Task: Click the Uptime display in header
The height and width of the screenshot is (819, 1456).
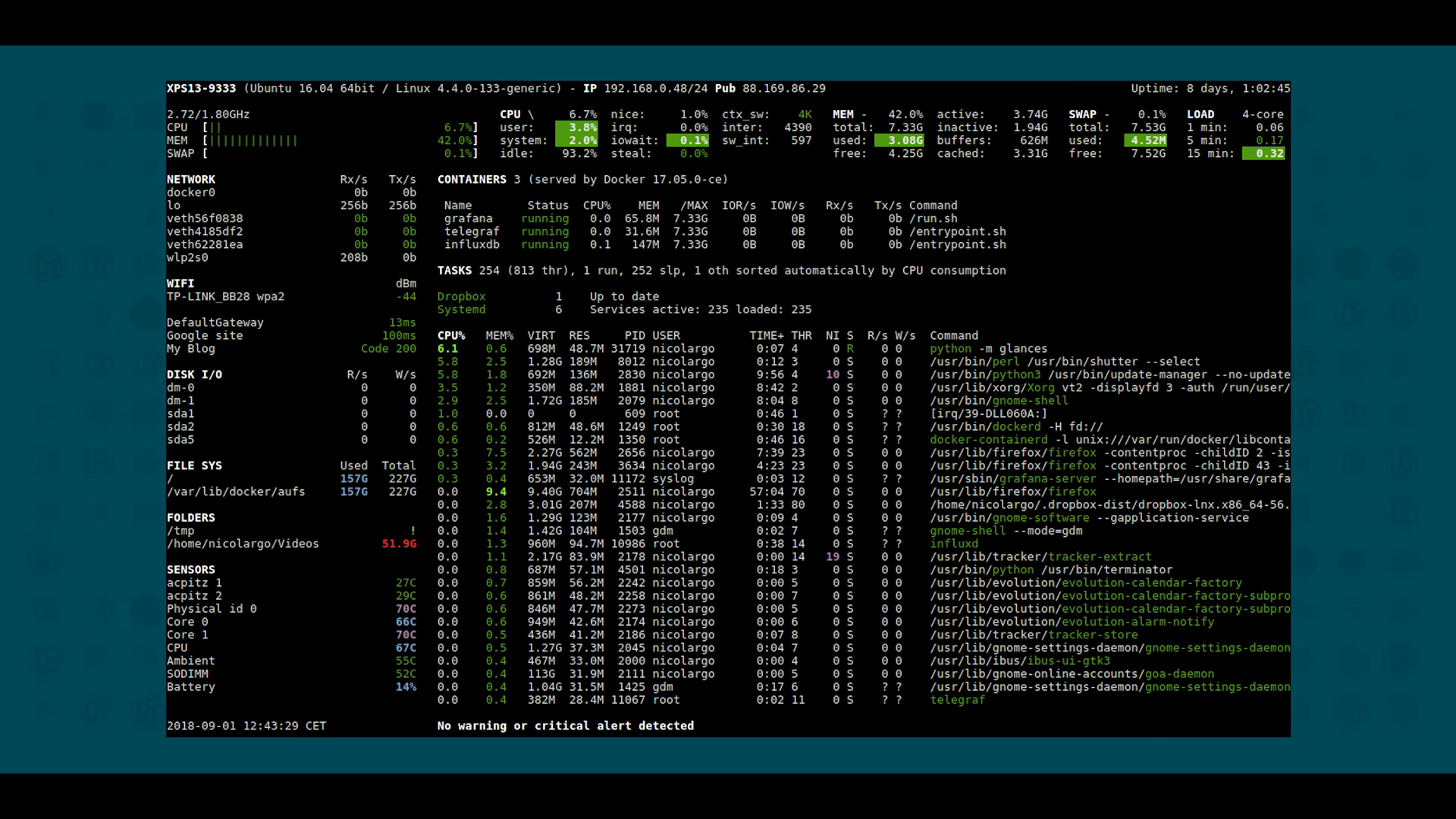Action: 1210,89
